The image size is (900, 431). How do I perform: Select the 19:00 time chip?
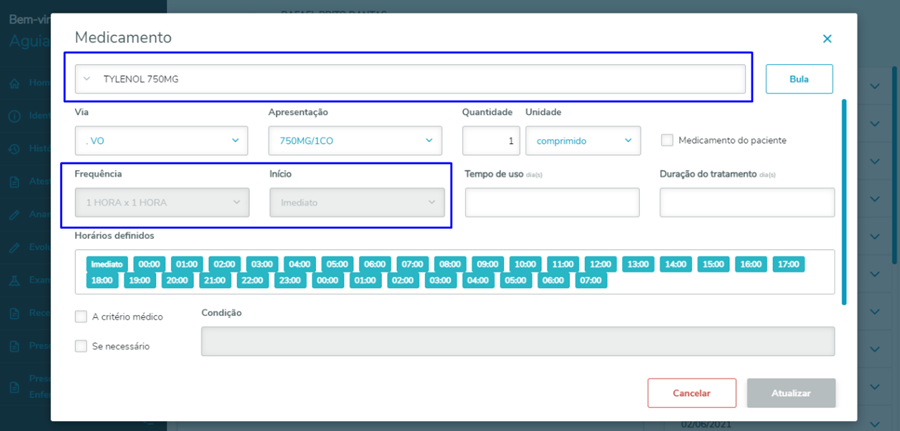(x=140, y=281)
